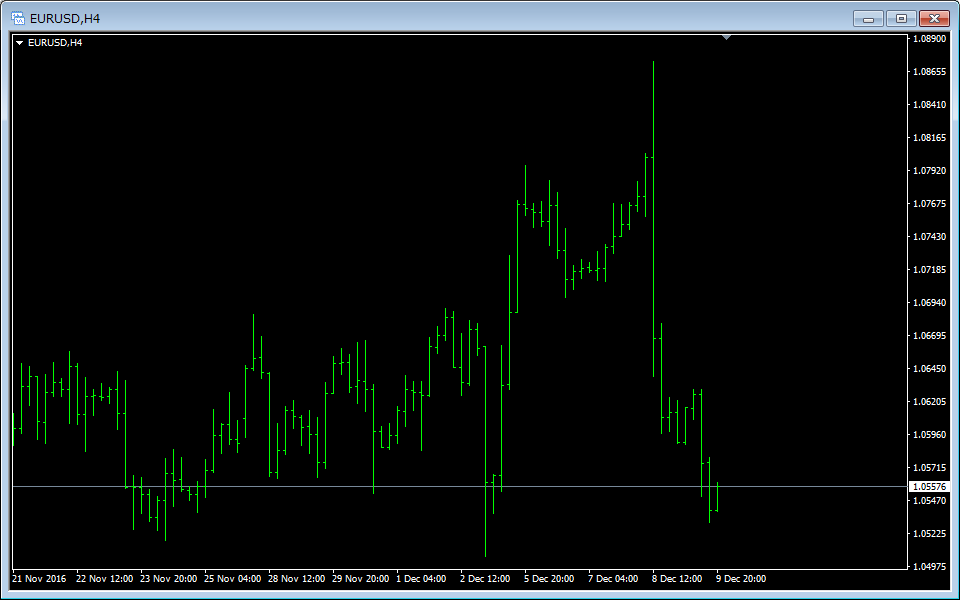Click the price scale value 1.06940

pyautogui.click(x=929, y=302)
